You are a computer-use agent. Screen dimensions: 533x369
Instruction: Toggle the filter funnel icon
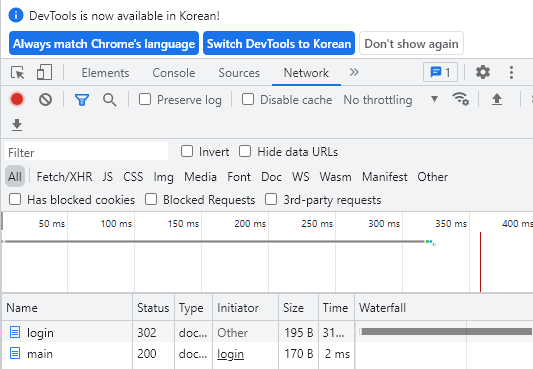tap(82, 100)
